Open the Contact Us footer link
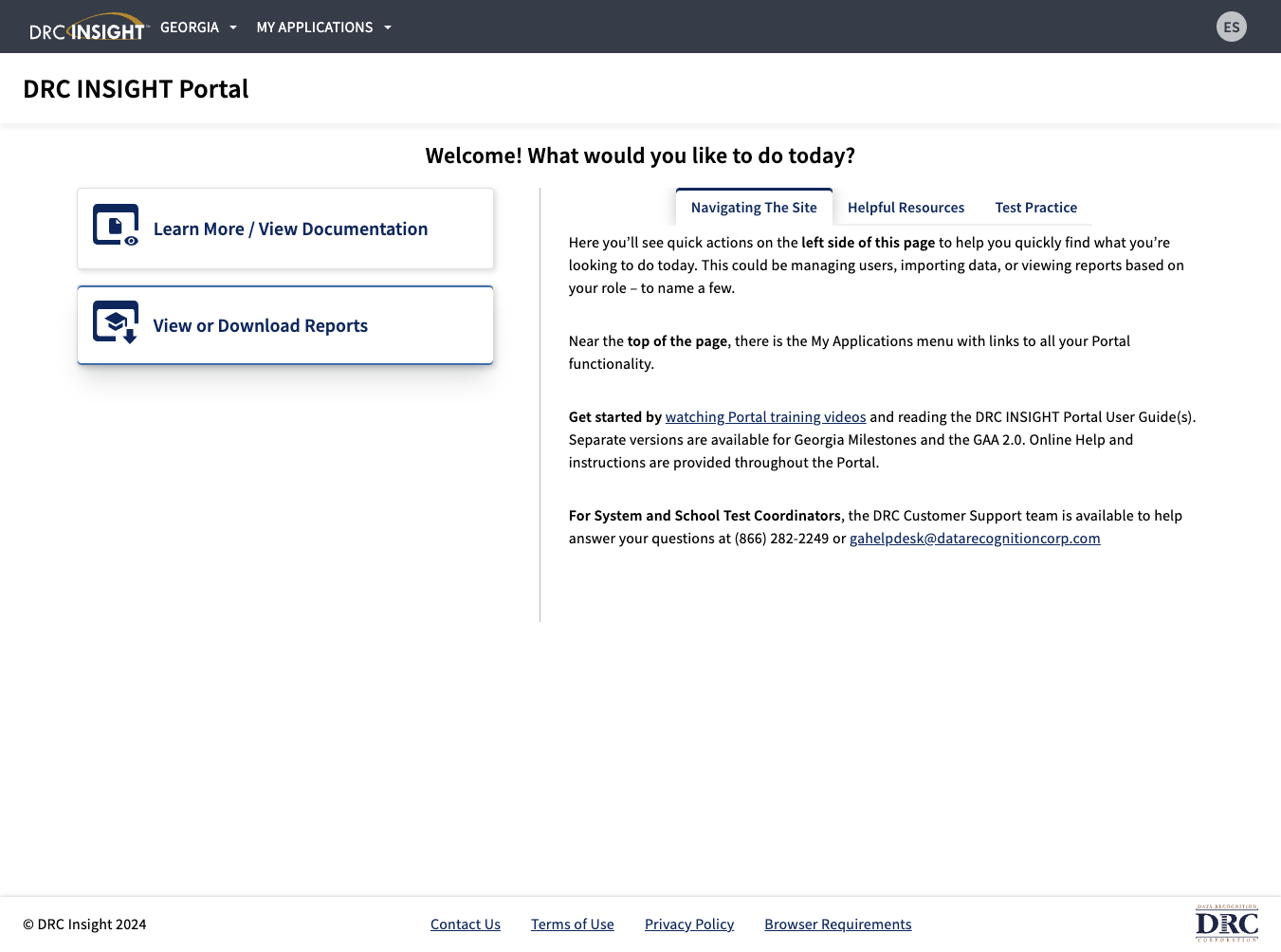The width and height of the screenshot is (1281, 952). [x=466, y=925]
